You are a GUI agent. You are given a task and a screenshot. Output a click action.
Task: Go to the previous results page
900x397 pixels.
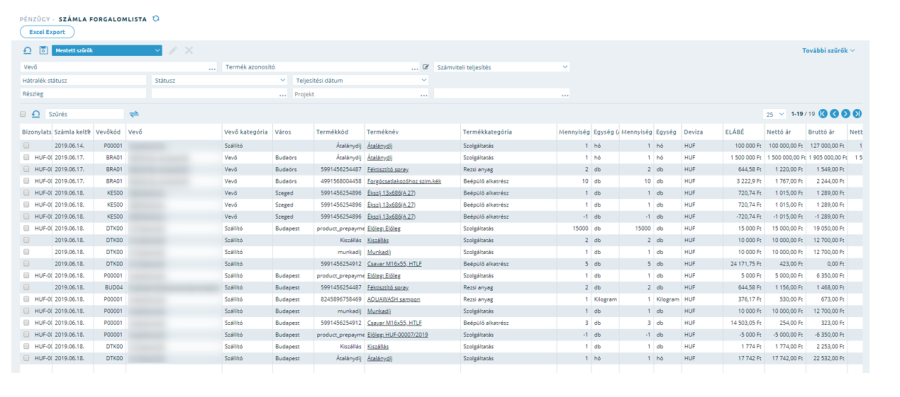835,114
